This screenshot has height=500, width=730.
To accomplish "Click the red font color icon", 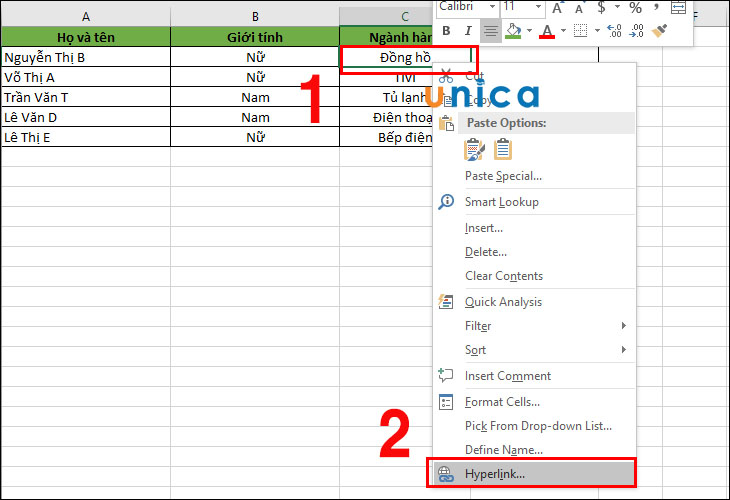I will click(x=546, y=31).
